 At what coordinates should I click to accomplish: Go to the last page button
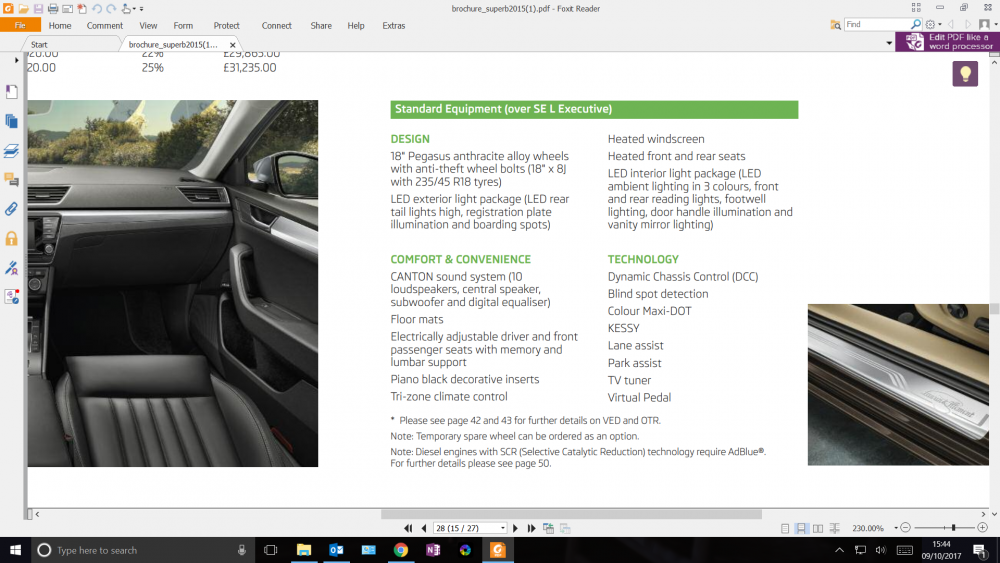click(531, 528)
